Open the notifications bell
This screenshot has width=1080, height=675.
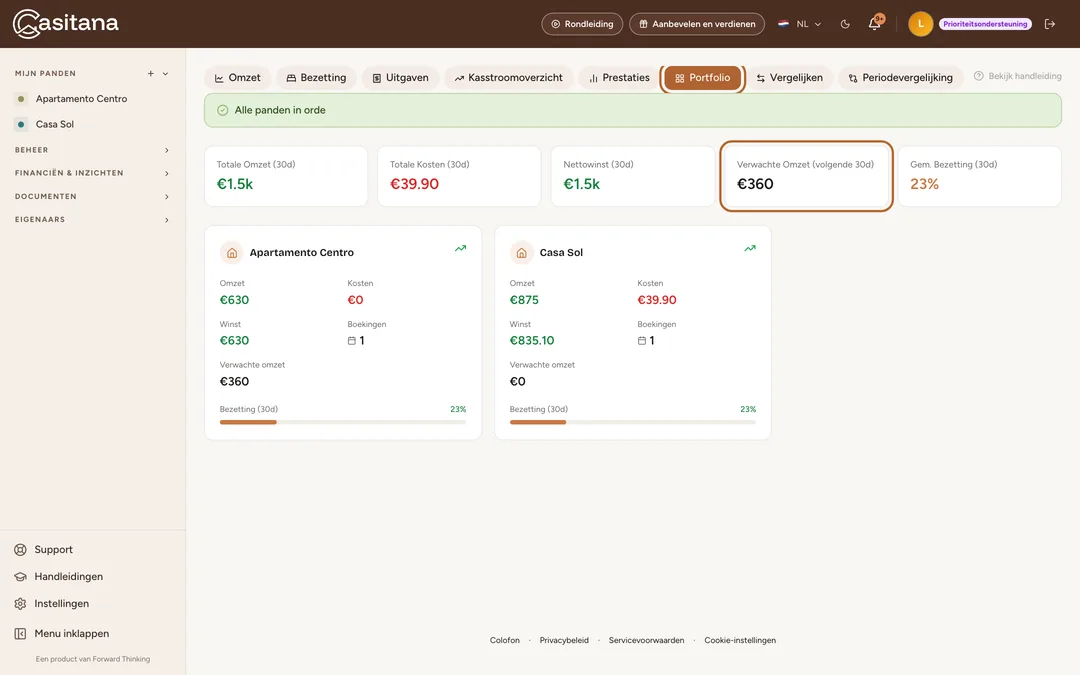pos(875,23)
